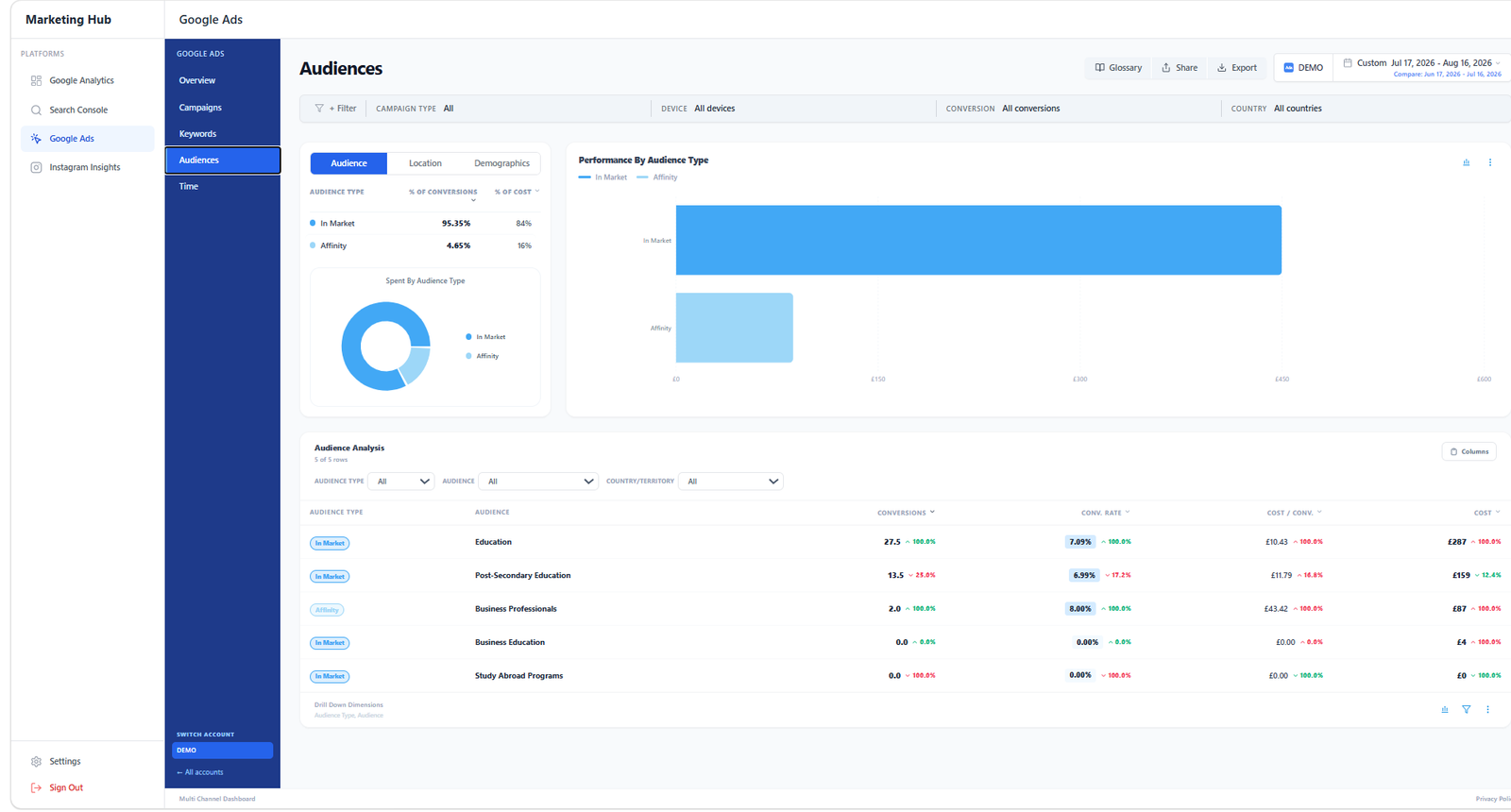1511x812 pixels.
Task: Sign out of Marketing Hub
Action: point(57,788)
